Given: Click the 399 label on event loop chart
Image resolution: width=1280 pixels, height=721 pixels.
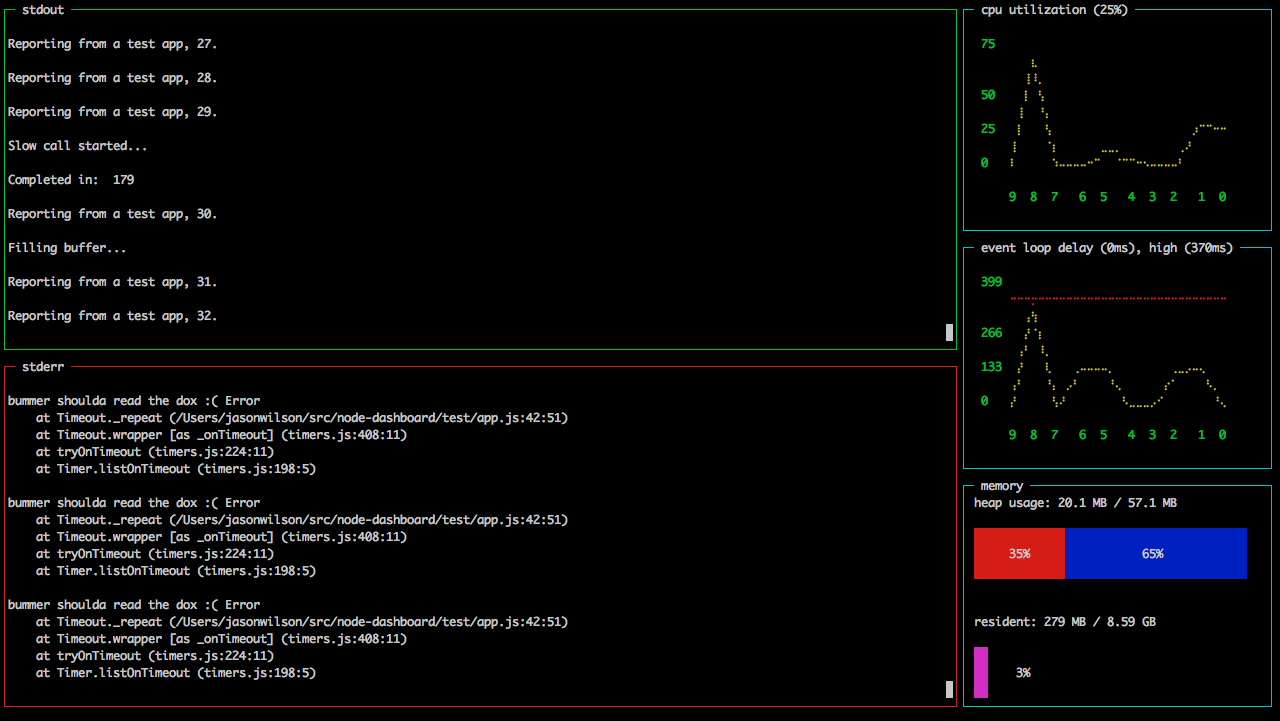Looking at the screenshot, I should point(991,282).
